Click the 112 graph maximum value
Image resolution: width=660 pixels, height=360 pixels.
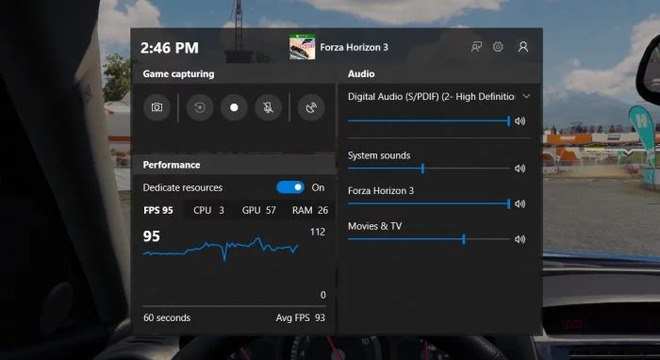pyautogui.click(x=317, y=232)
